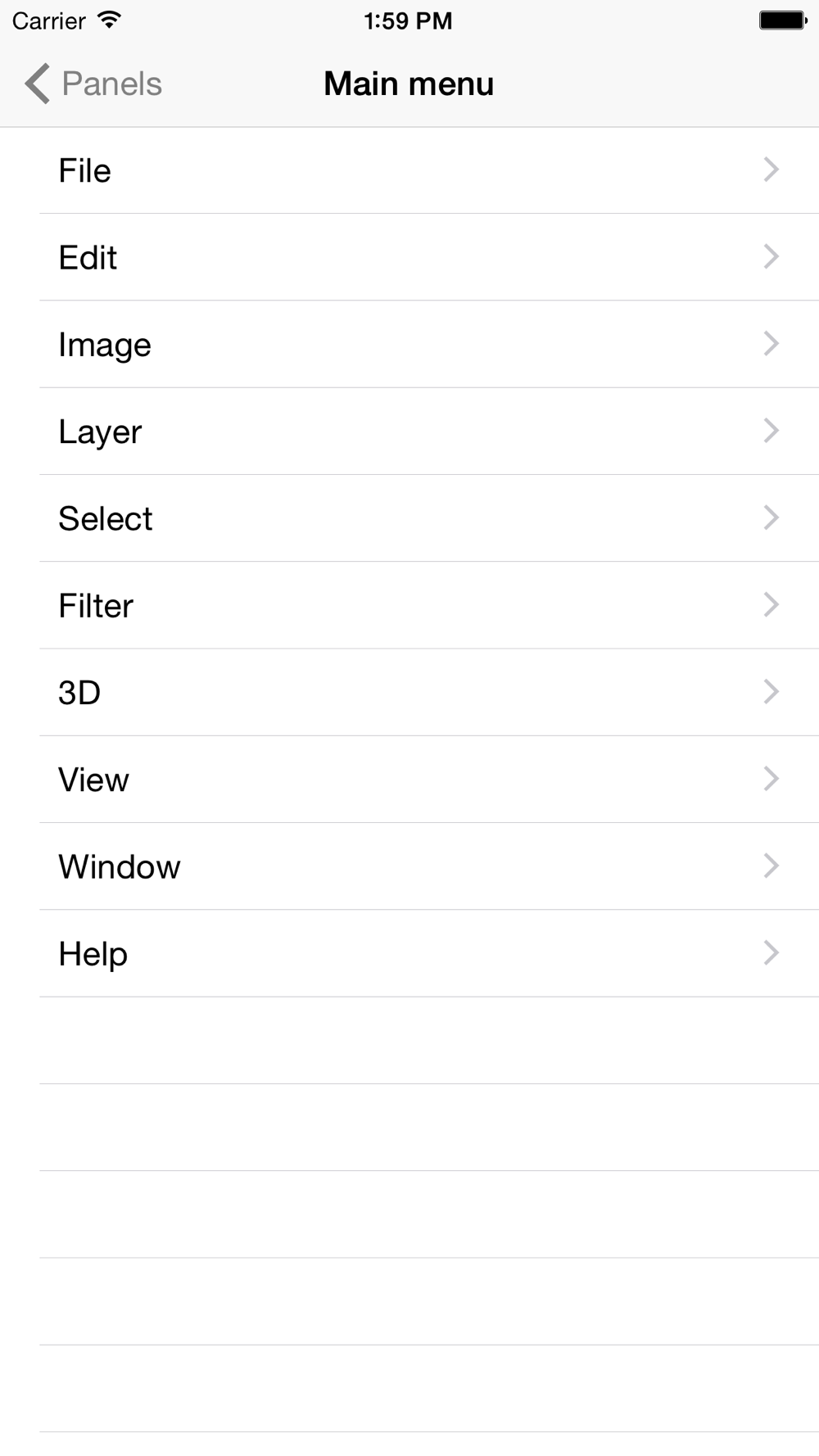Open the Filter menu
The width and height of the screenshot is (819, 1456).
coord(409,605)
